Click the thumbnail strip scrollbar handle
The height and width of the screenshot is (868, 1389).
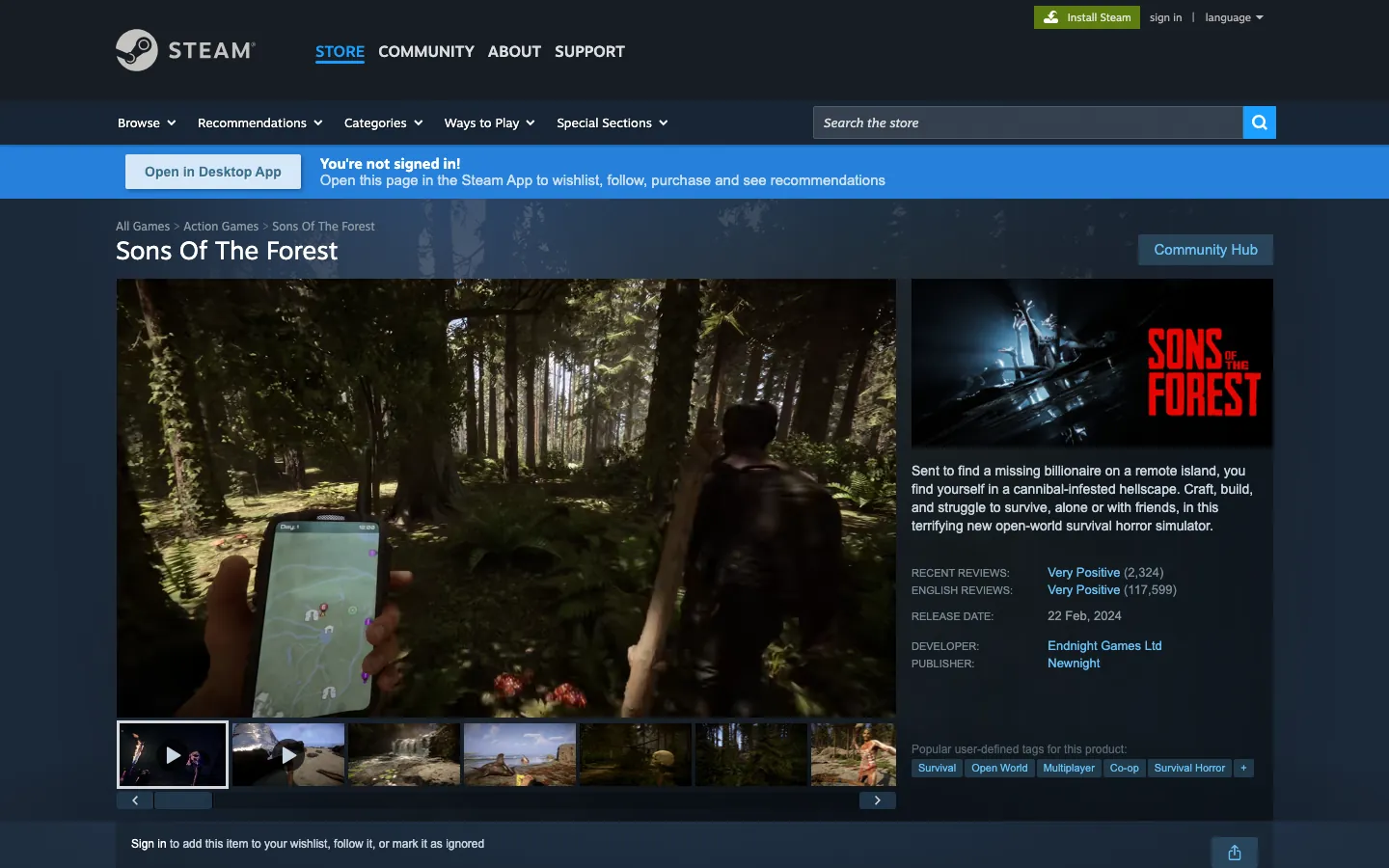pos(183,800)
